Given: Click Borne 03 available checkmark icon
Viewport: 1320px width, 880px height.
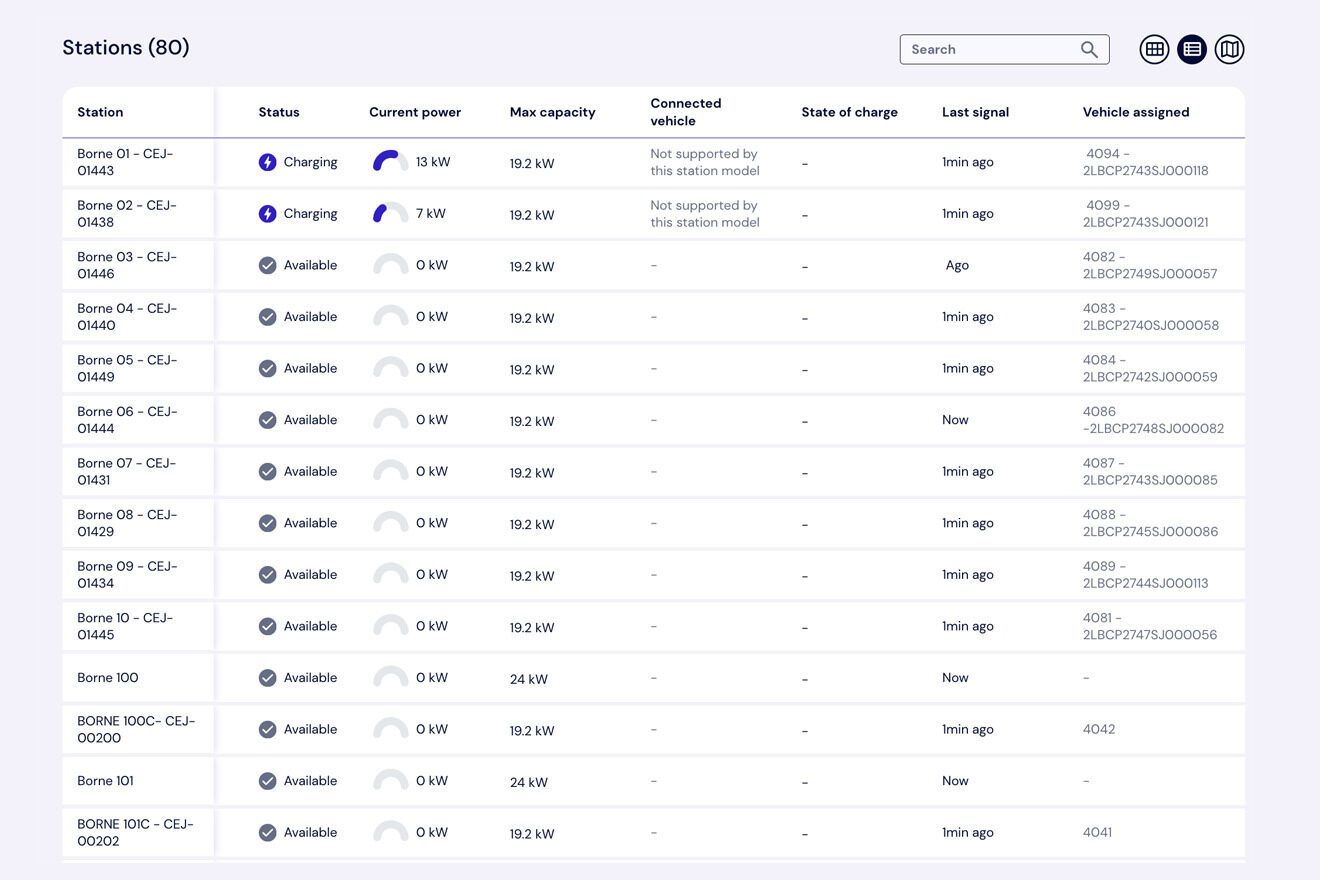Looking at the screenshot, I should click(x=267, y=265).
